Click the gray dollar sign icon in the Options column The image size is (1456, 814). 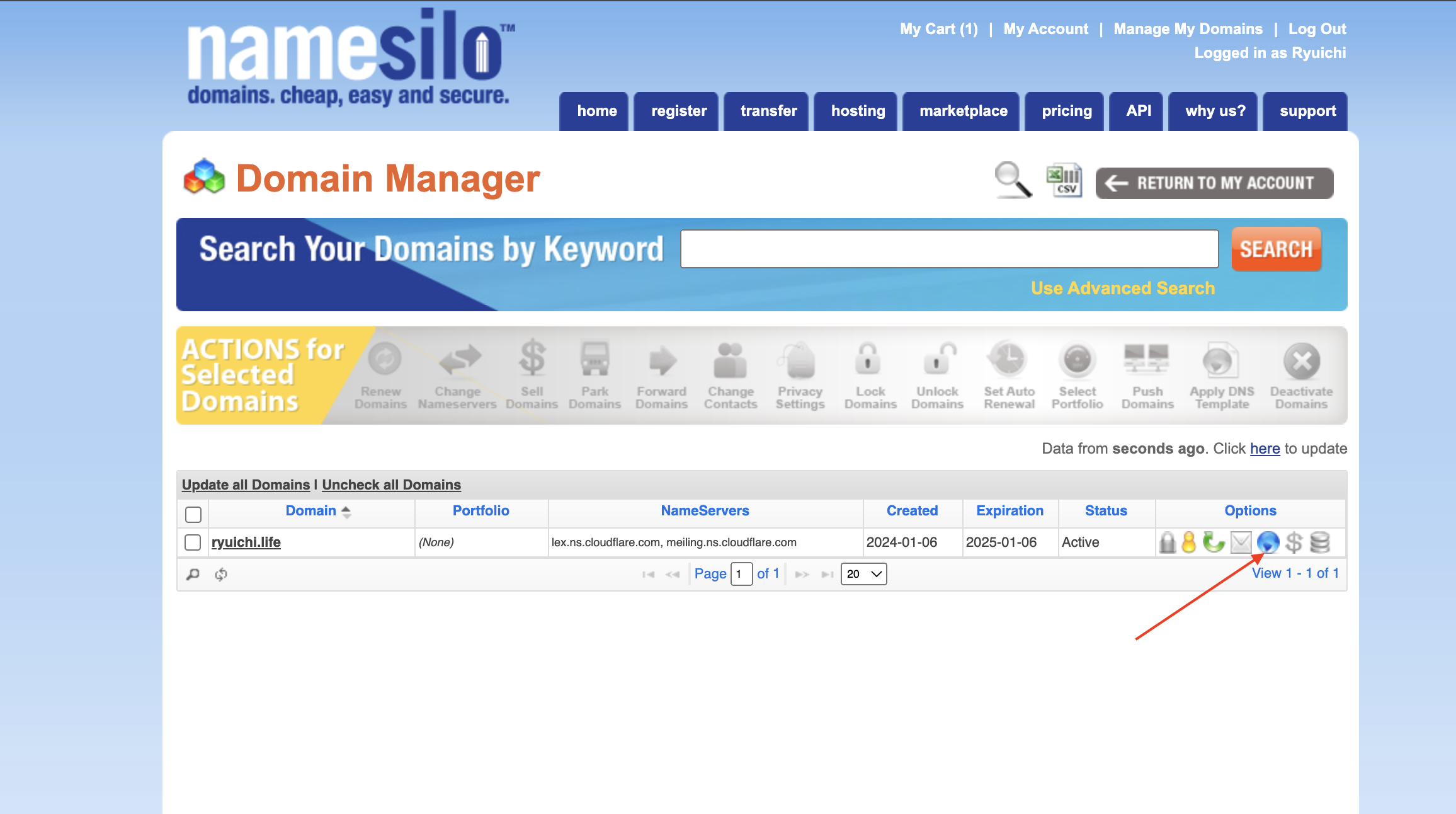[x=1294, y=542]
